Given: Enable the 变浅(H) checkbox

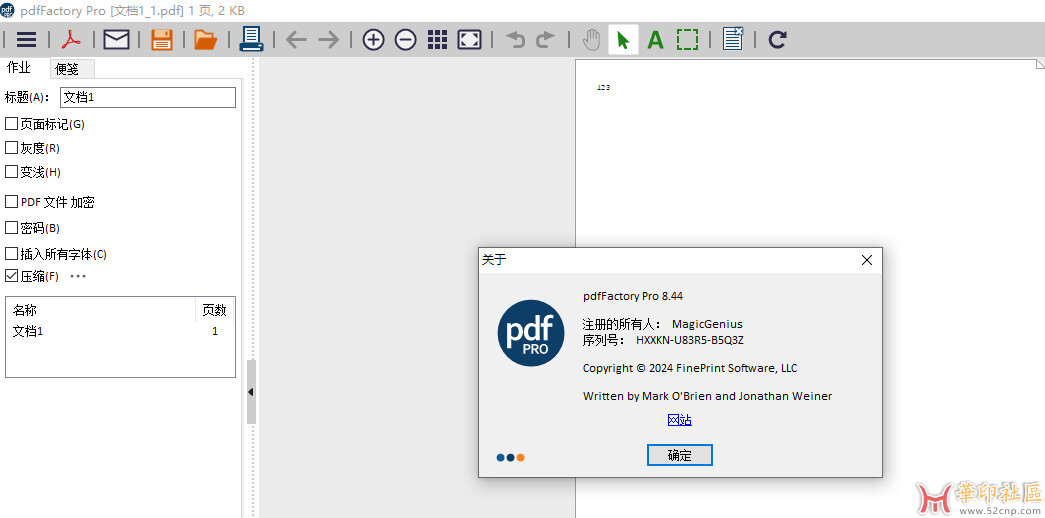Looking at the screenshot, I should click(11, 171).
